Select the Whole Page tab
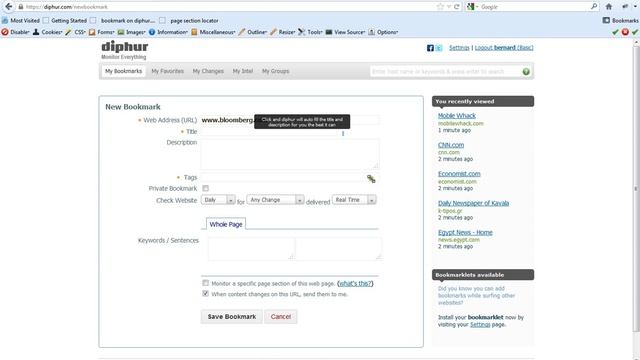The image size is (640, 360). (226, 224)
